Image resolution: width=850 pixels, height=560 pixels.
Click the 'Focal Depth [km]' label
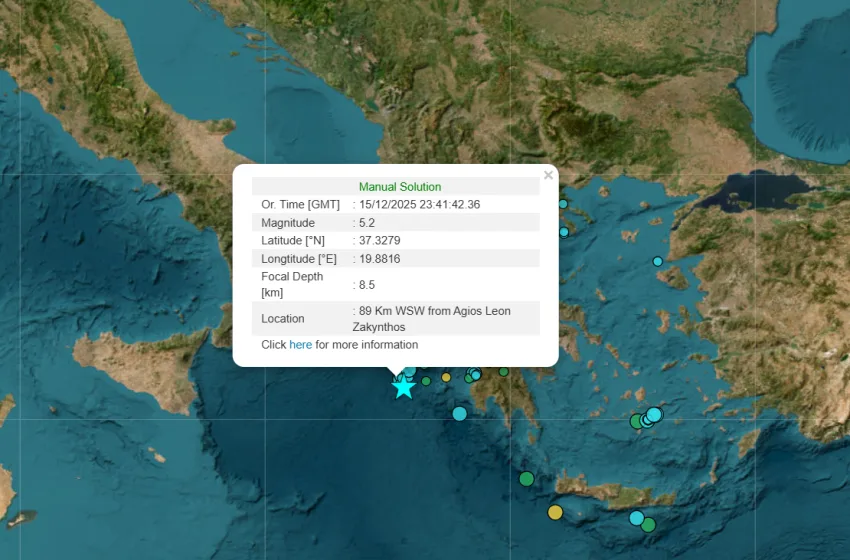tap(292, 285)
